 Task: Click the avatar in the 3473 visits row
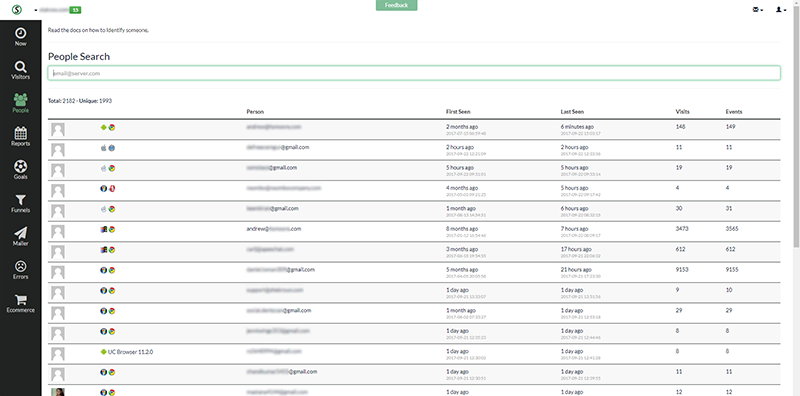[x=58, y=232]
